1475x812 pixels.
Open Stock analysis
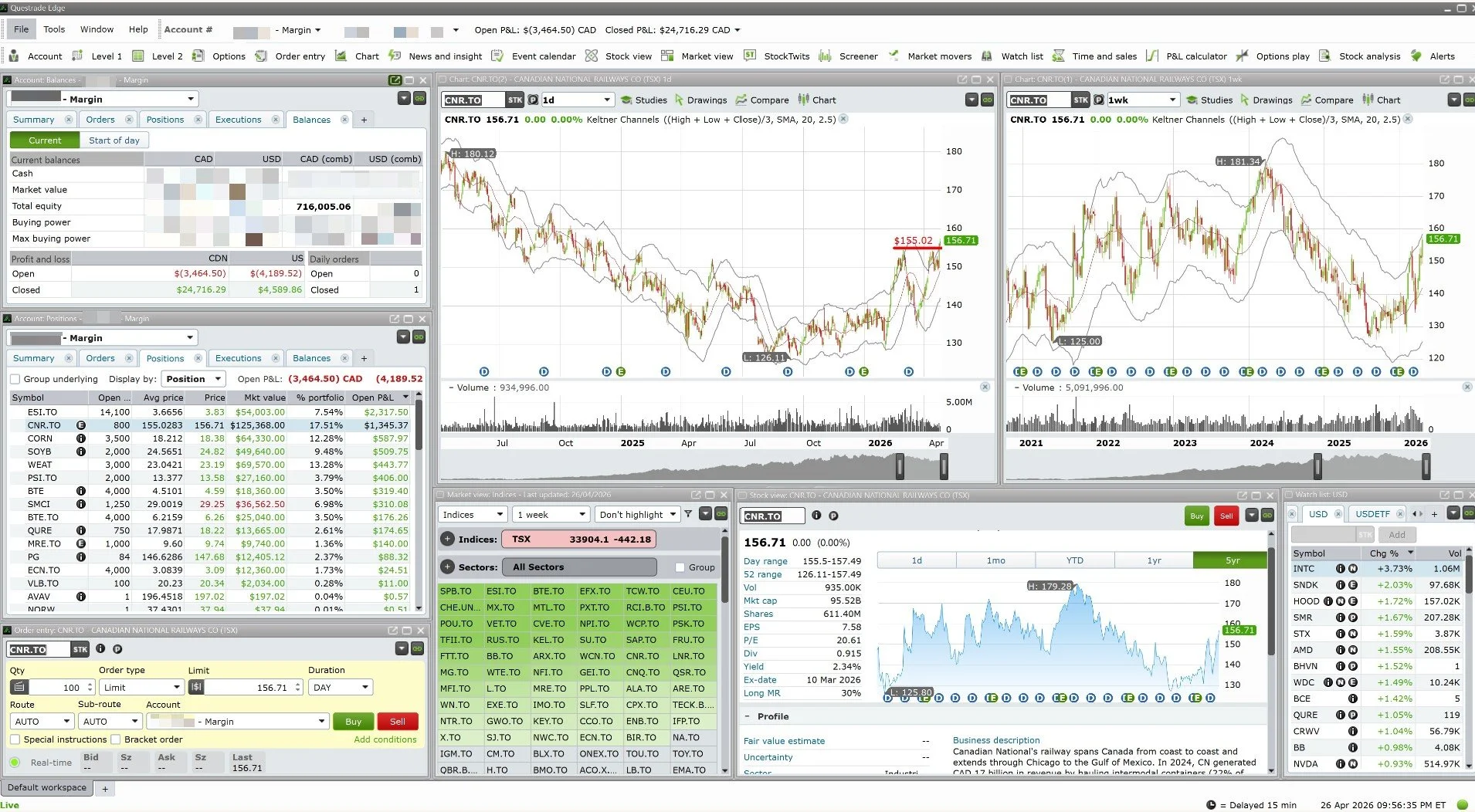point(1360,56)
